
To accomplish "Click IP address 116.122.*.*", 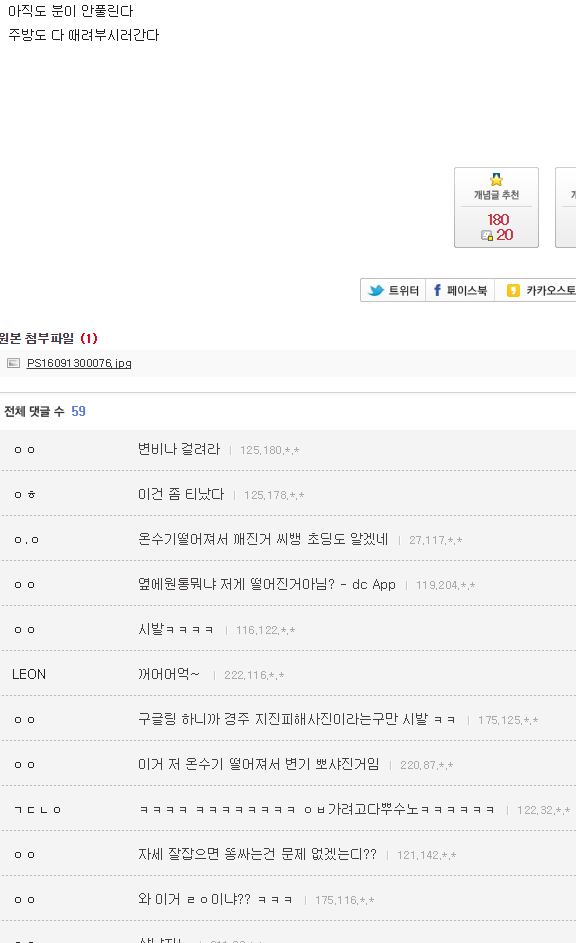I will 266,630.
